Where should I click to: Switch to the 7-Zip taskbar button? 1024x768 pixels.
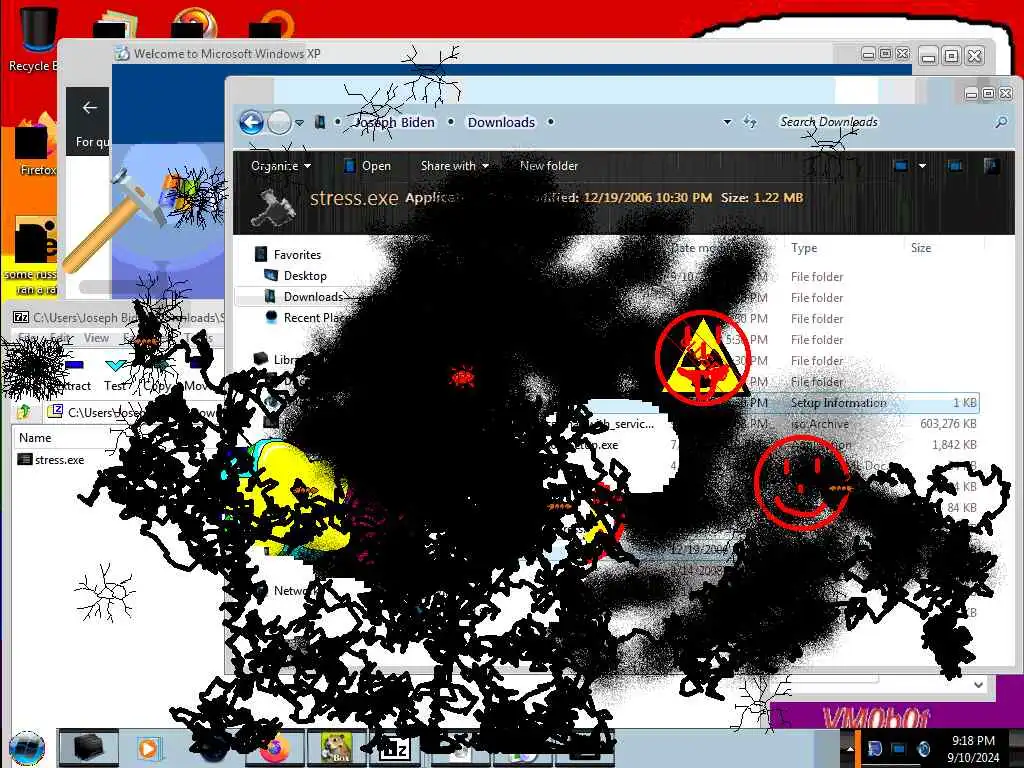394,750
